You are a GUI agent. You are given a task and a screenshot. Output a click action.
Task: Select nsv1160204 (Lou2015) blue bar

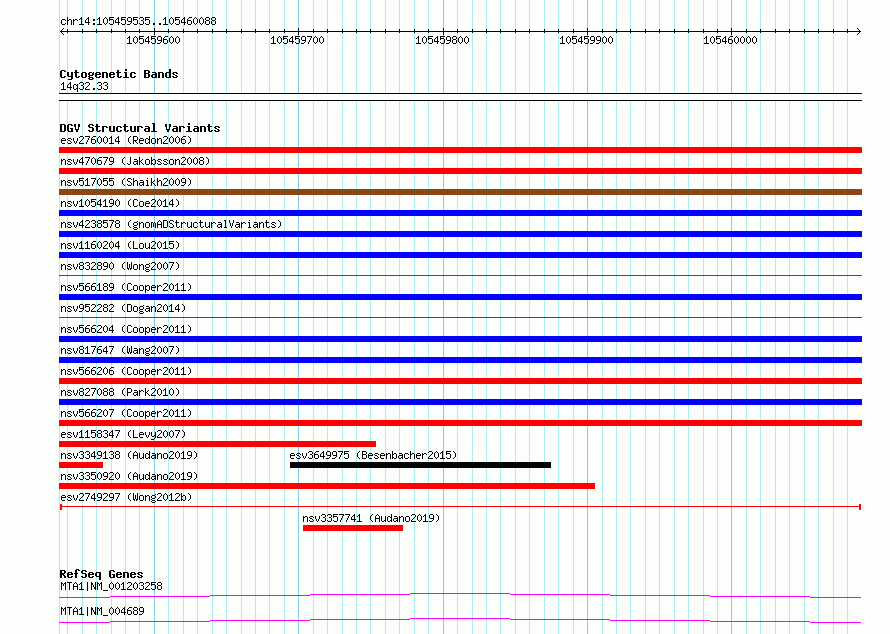(460, 255)
